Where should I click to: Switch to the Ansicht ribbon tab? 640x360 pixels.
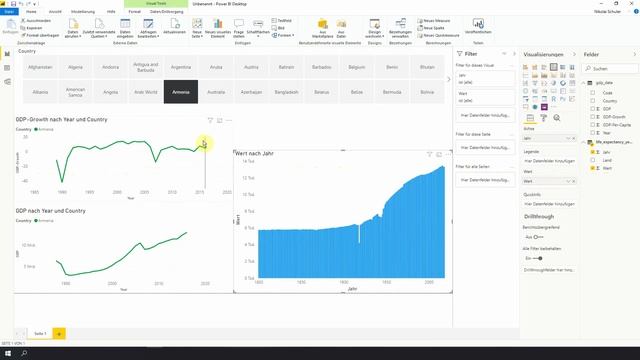pyautogui.click(x=55, y=12)
